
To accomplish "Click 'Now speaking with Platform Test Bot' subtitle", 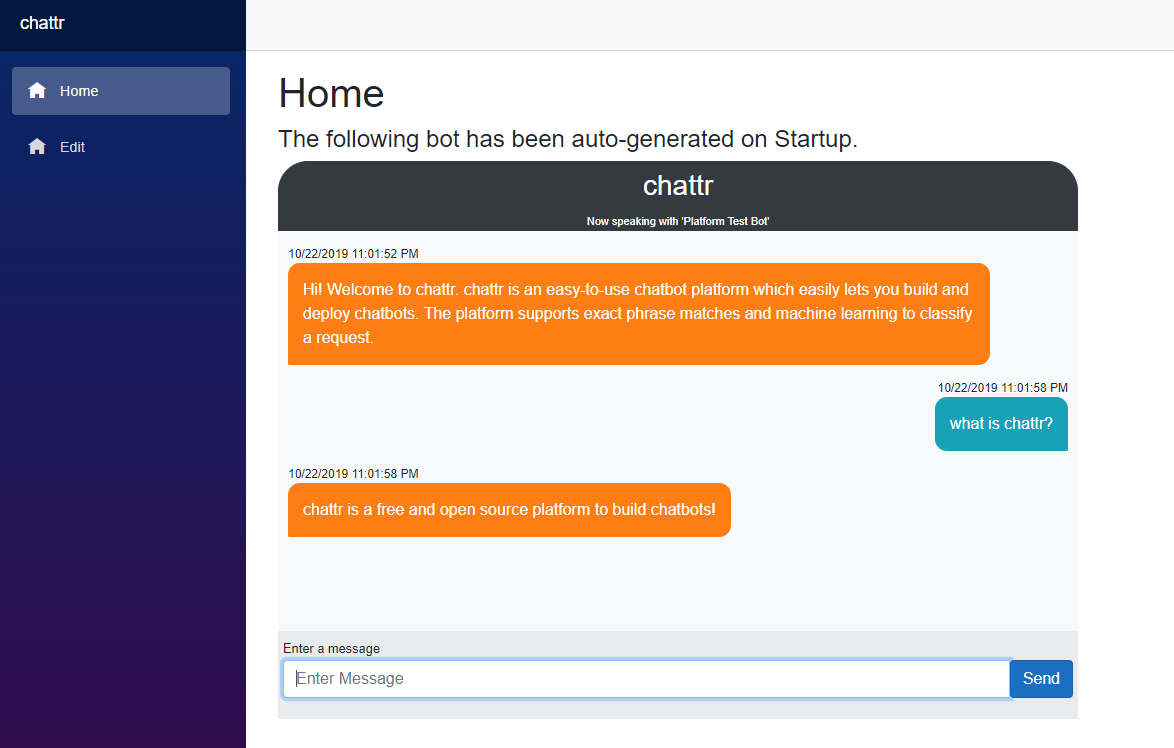I will click(x=678, y=221).
